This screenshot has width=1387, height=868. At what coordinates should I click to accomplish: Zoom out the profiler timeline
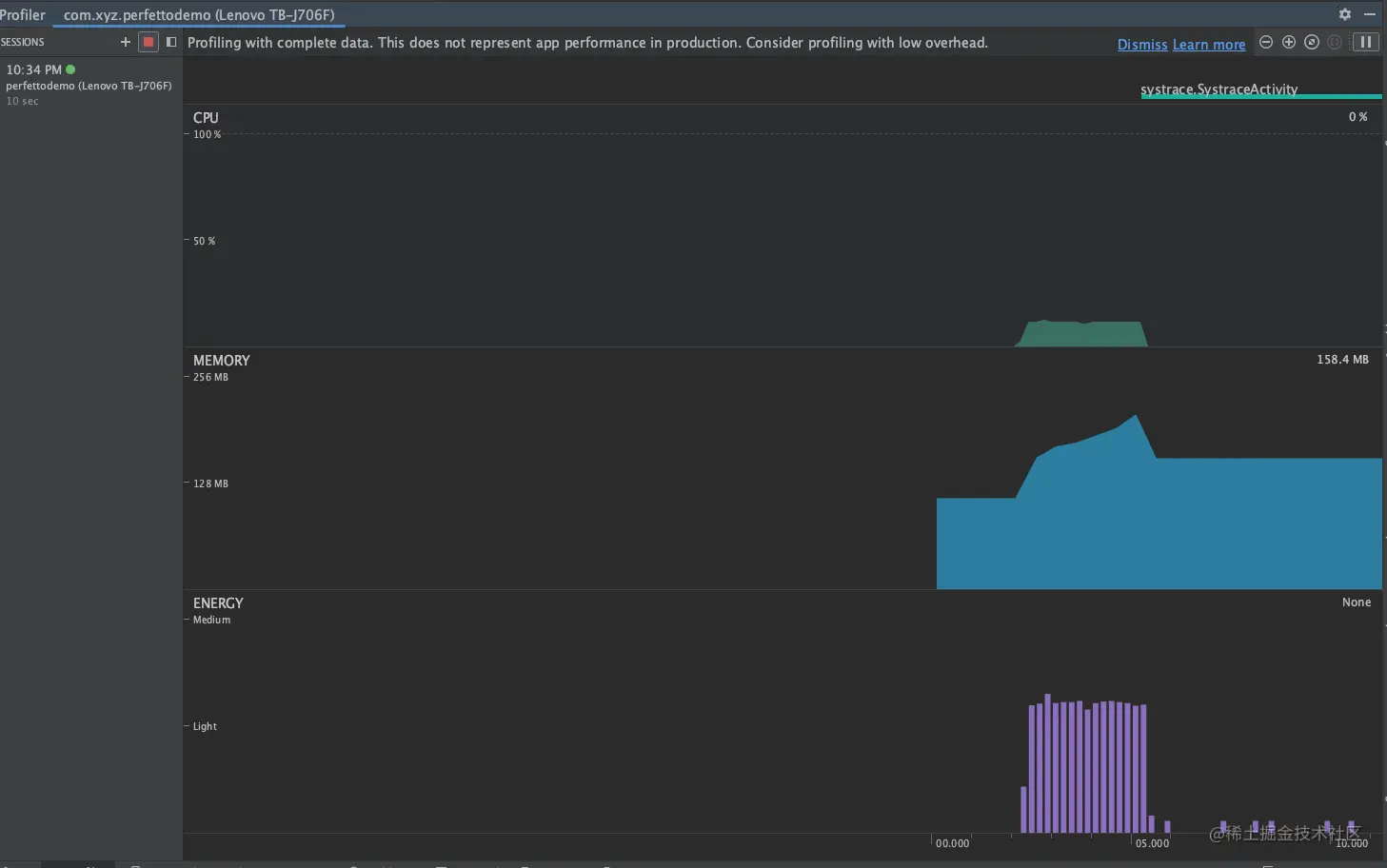pos(1266,42)
